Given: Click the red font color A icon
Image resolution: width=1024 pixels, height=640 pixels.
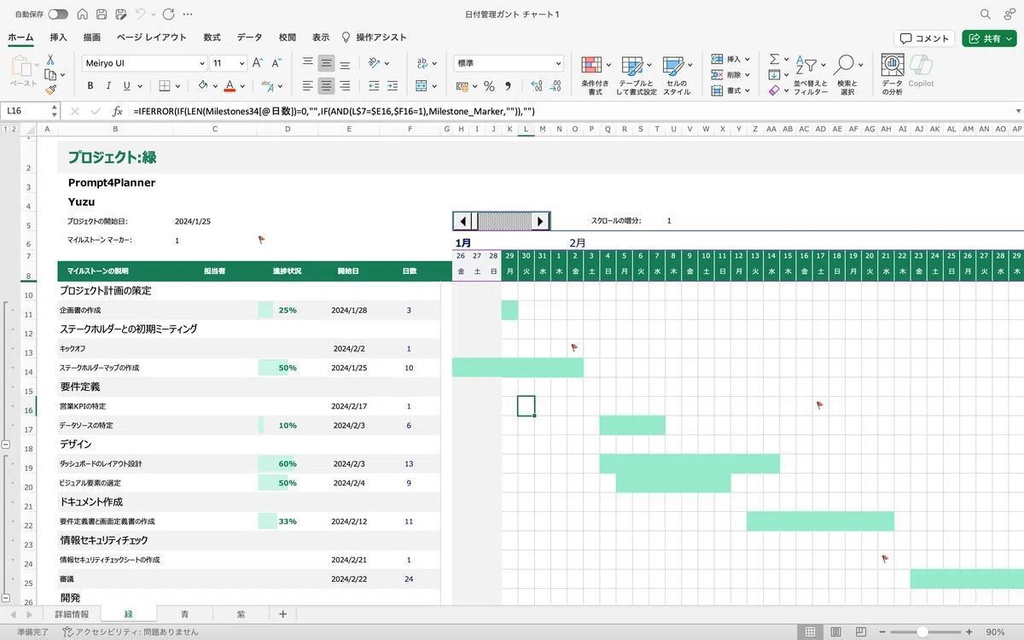Looking at the screenshot, I should [229, 86].
